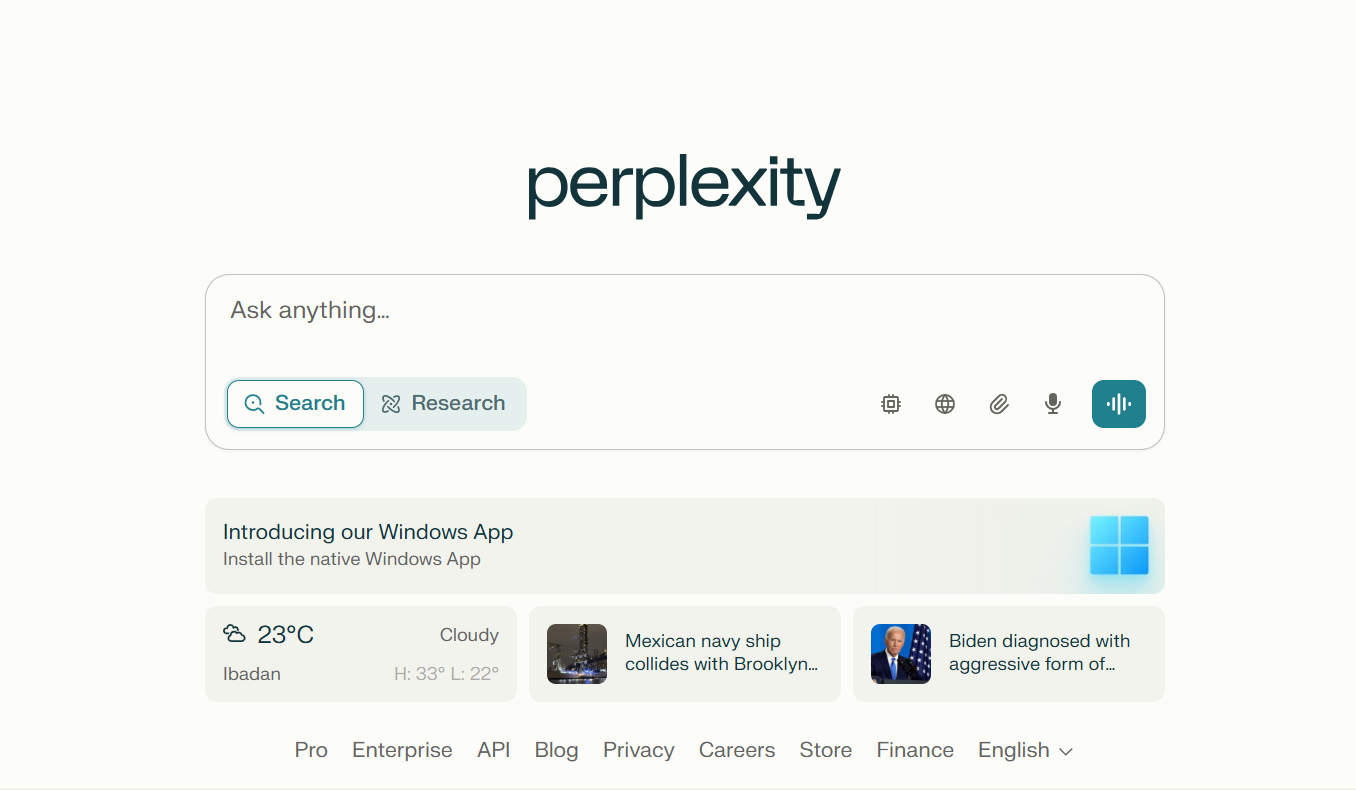Image resolution: width=1356 pixels, height=790 pixels.
Task: Expand the English language dropdown
Action: pos(1024,750)
